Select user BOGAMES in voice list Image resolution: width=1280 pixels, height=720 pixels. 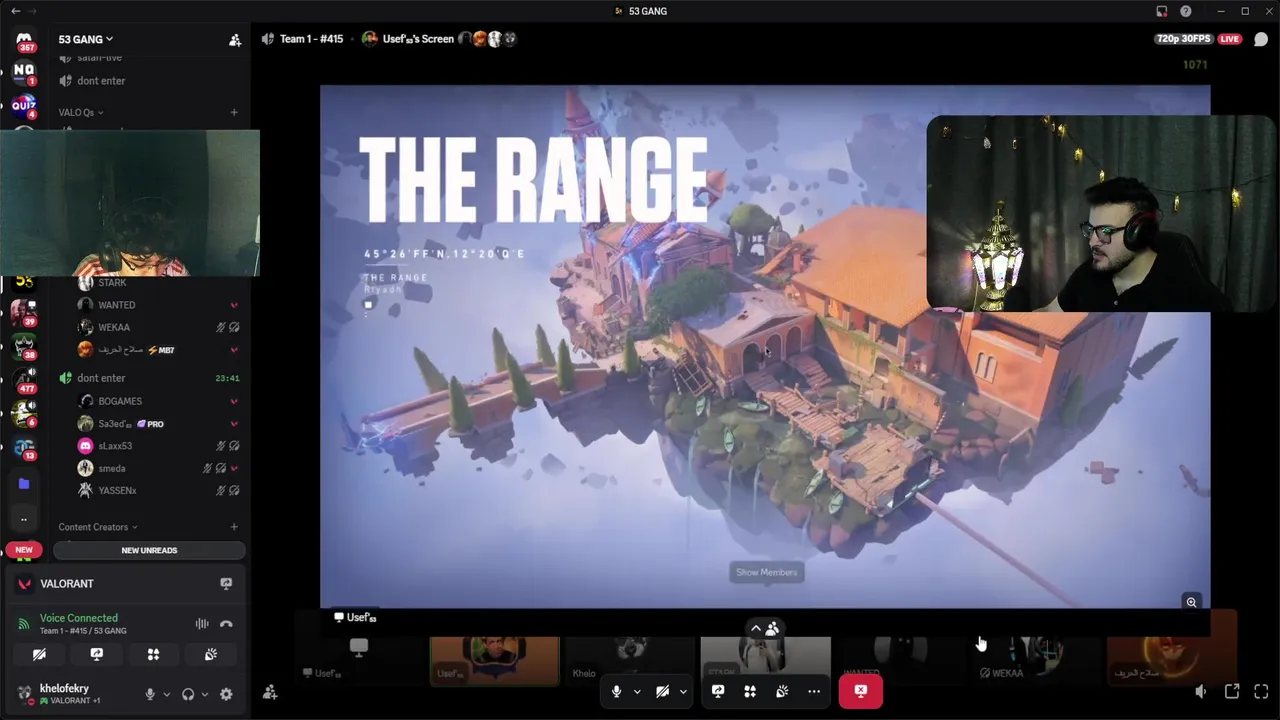(x=120, y=401)
